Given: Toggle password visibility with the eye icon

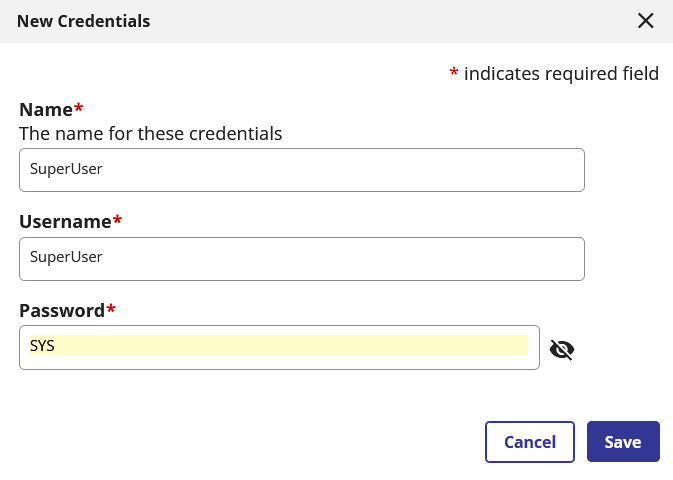Looking at the screenshot, I should click(562, 349).
